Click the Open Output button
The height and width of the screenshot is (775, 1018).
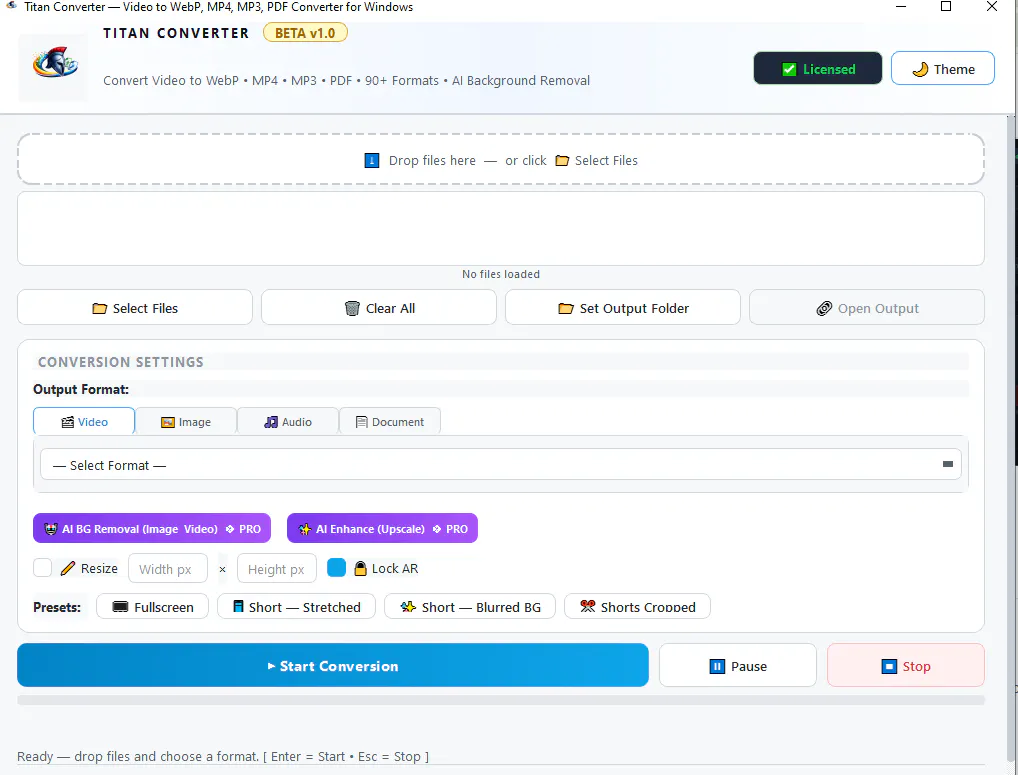867,308
